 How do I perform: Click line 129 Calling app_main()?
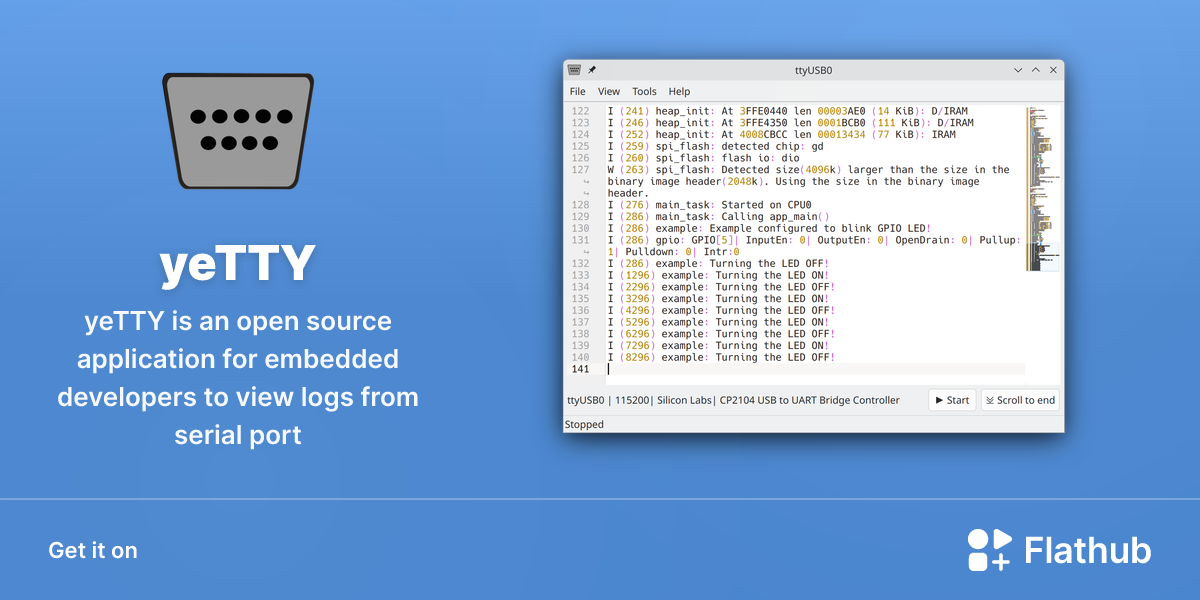click(719, 217)
